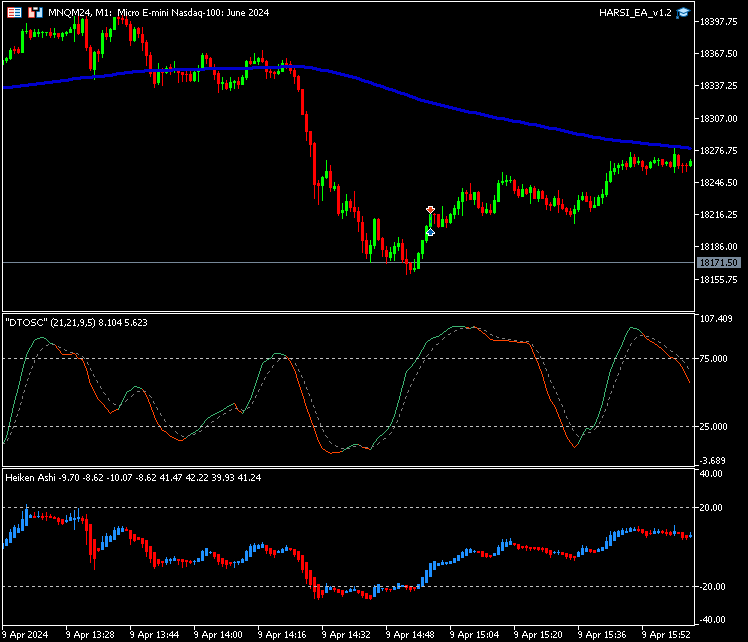The height and width of the screenshot is (642, 748).
Task: Click the 18216.25 price scale value
Action: point(718,215)
